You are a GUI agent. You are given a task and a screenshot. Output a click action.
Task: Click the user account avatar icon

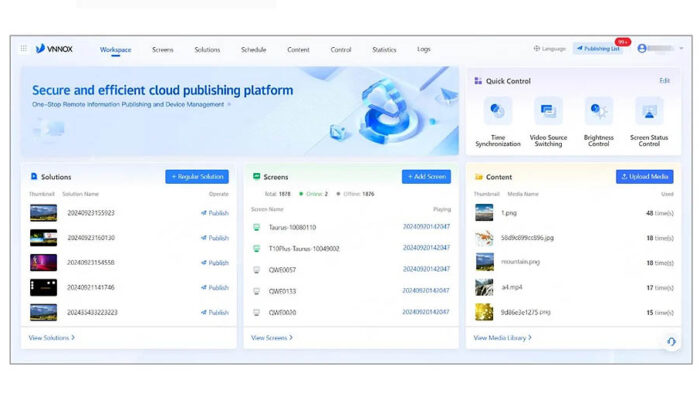(642, 48)
